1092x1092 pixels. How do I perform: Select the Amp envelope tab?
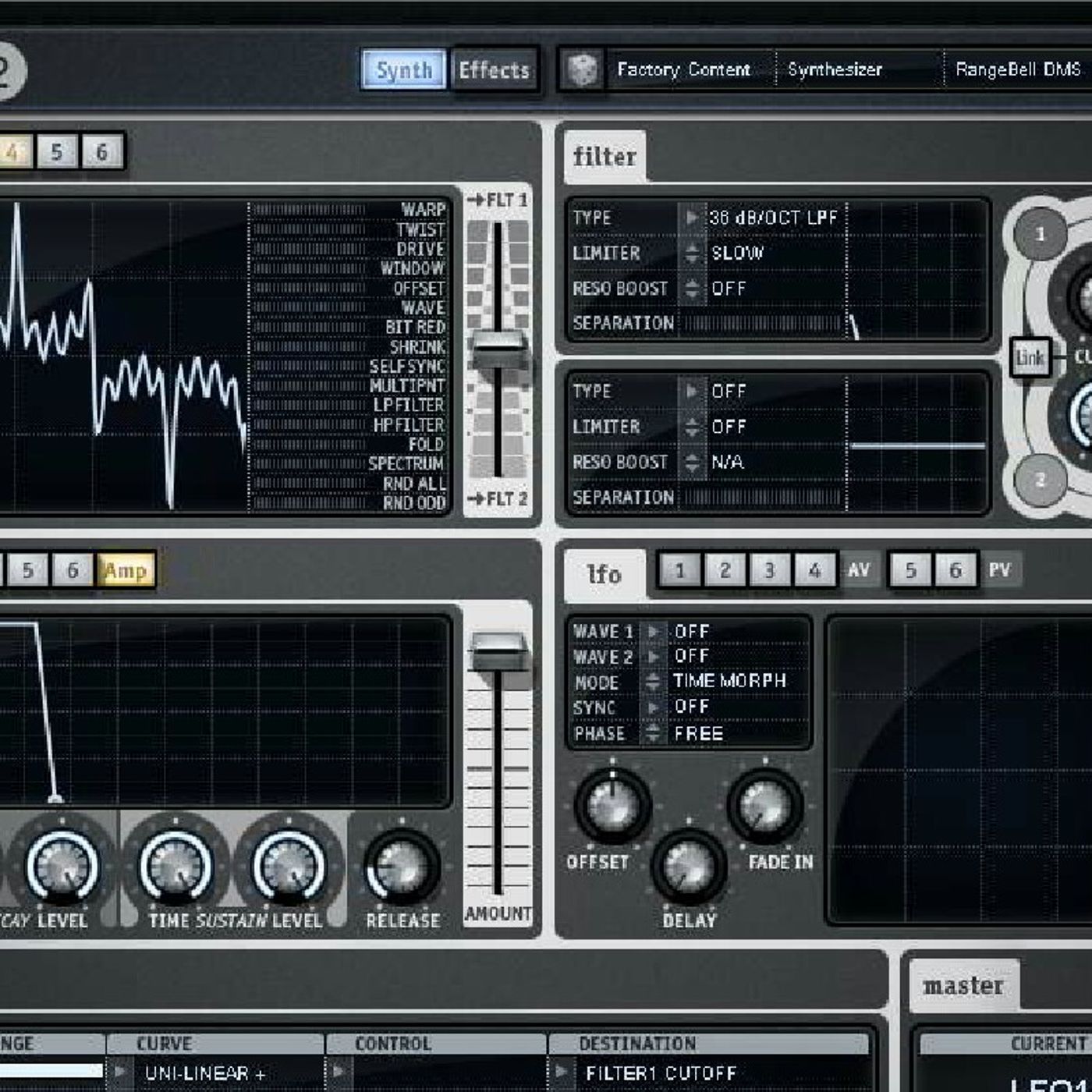pyautogui.click(x=125, y=569)
